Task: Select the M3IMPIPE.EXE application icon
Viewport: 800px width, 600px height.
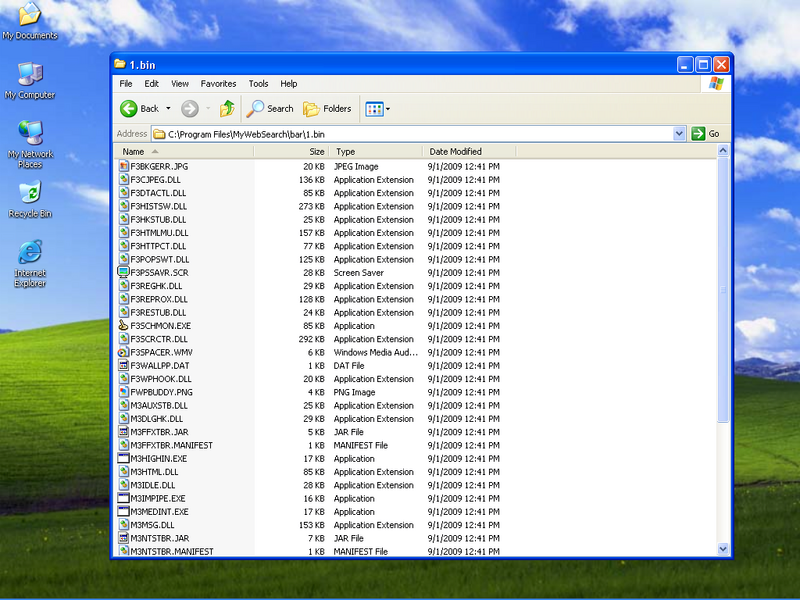Action: (123, 497)
